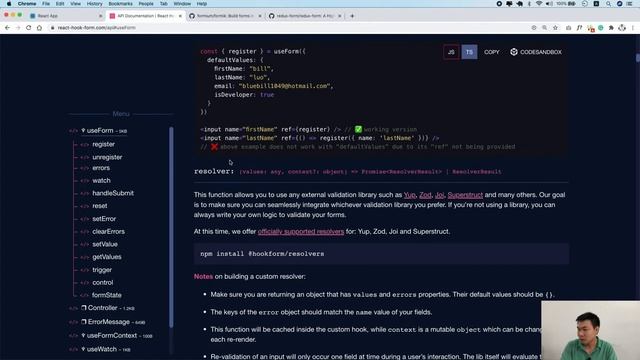The image size is (640, 360).
Task: Open the Chrome File menu
Action: tap(46, 4)
